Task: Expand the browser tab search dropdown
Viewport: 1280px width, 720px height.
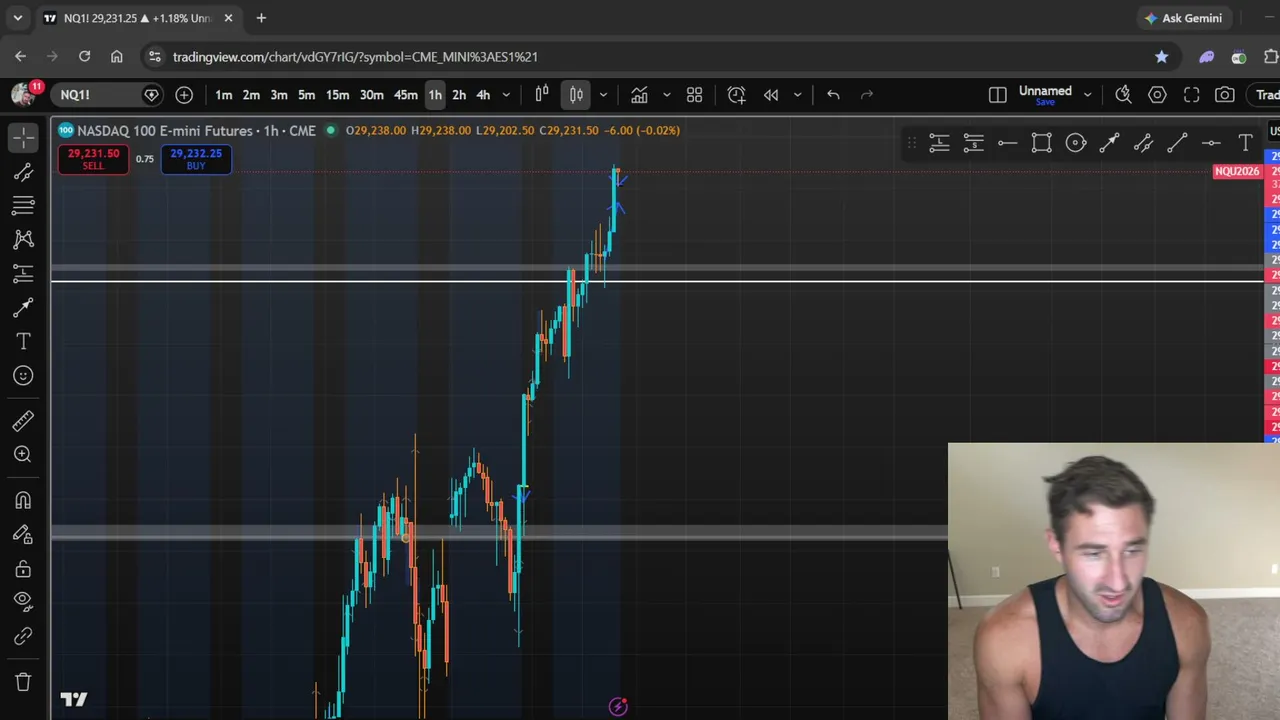Action: pos(17,18)
